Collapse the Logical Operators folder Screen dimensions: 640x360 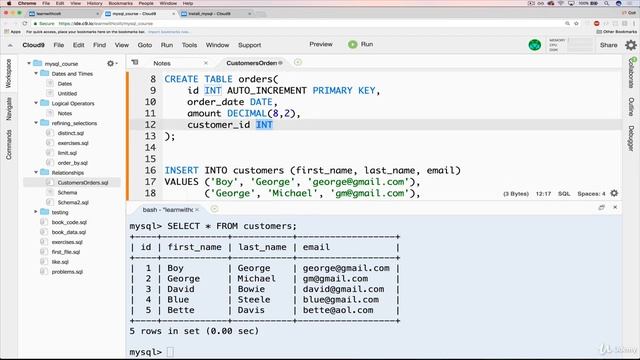(x=36, y=103)
